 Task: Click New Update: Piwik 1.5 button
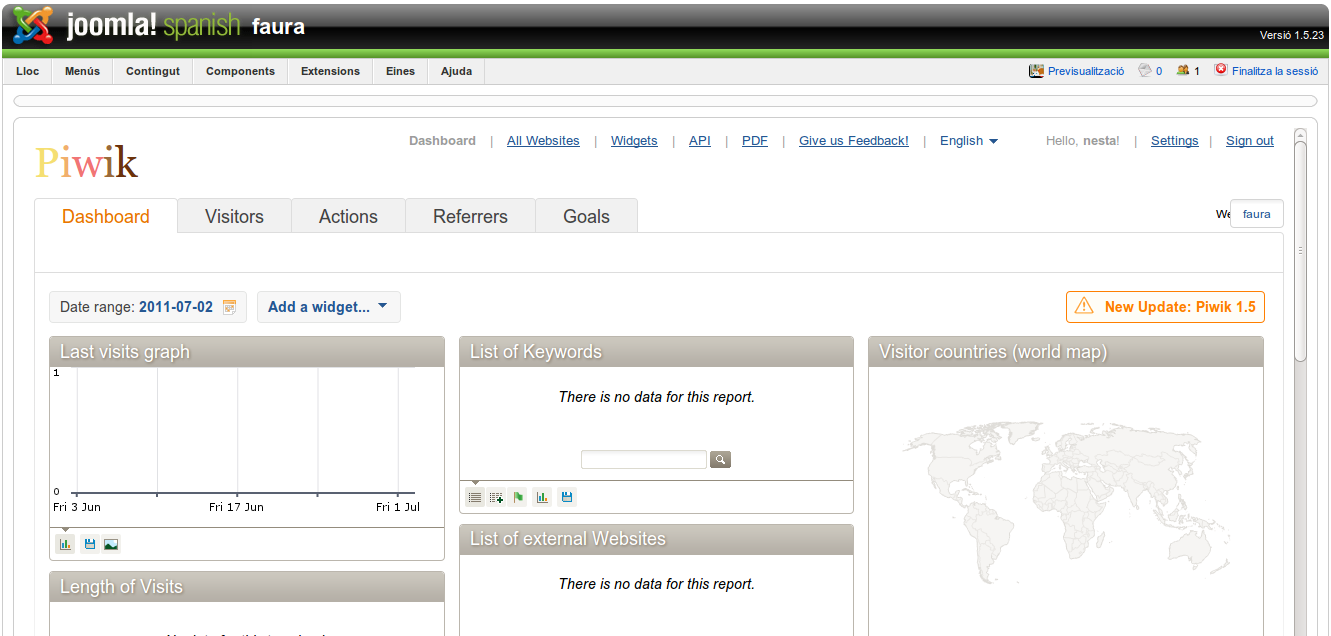pos(1166,307)
